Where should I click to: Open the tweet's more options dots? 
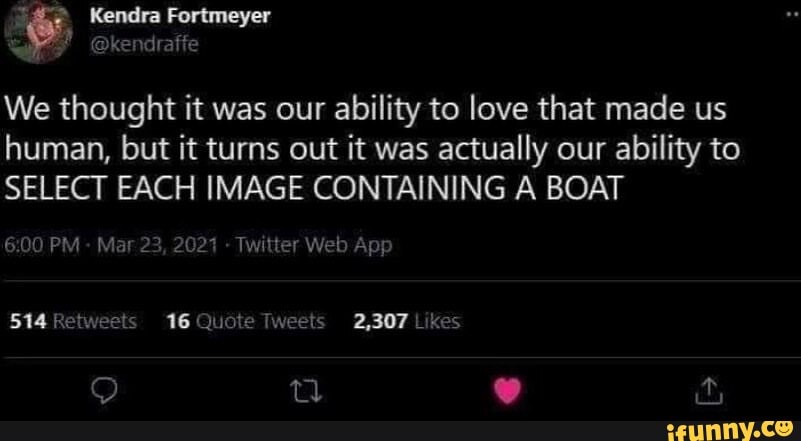tap(790, 17)
